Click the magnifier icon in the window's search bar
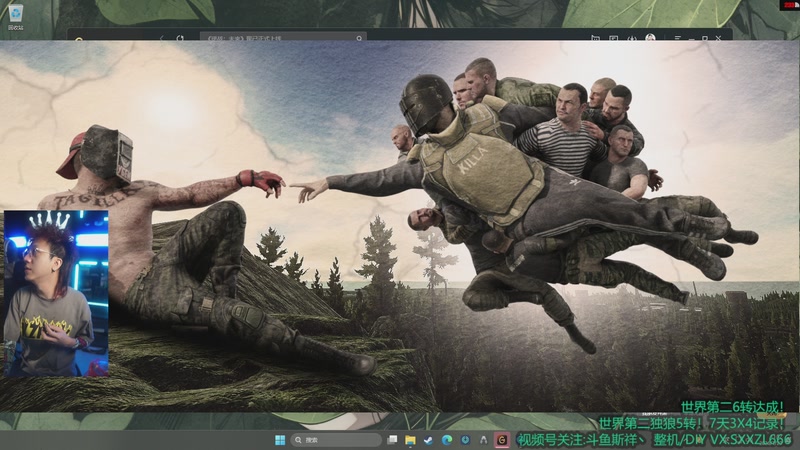This screenshot has width=800, height=450. [x=359, y=38]
